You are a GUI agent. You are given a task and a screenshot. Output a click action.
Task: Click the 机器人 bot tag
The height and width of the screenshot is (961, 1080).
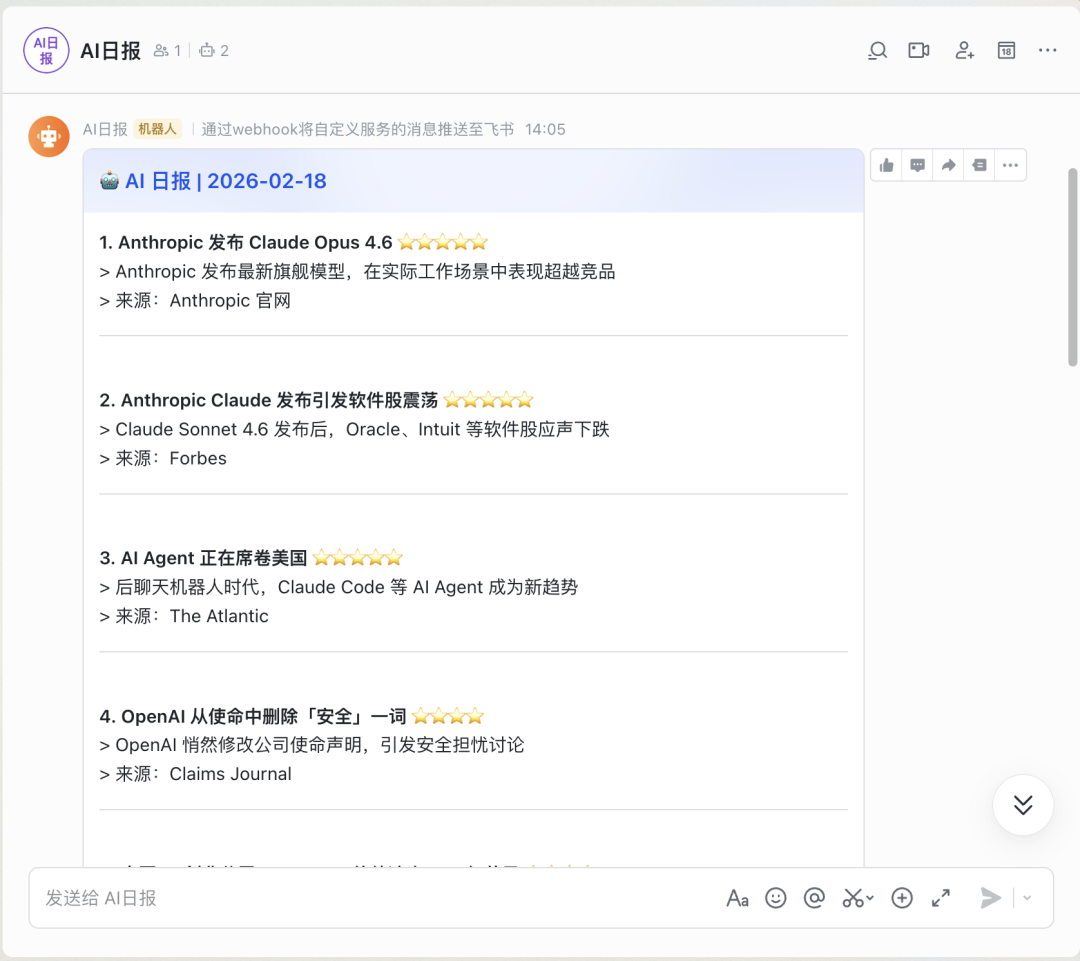(158, 130)
